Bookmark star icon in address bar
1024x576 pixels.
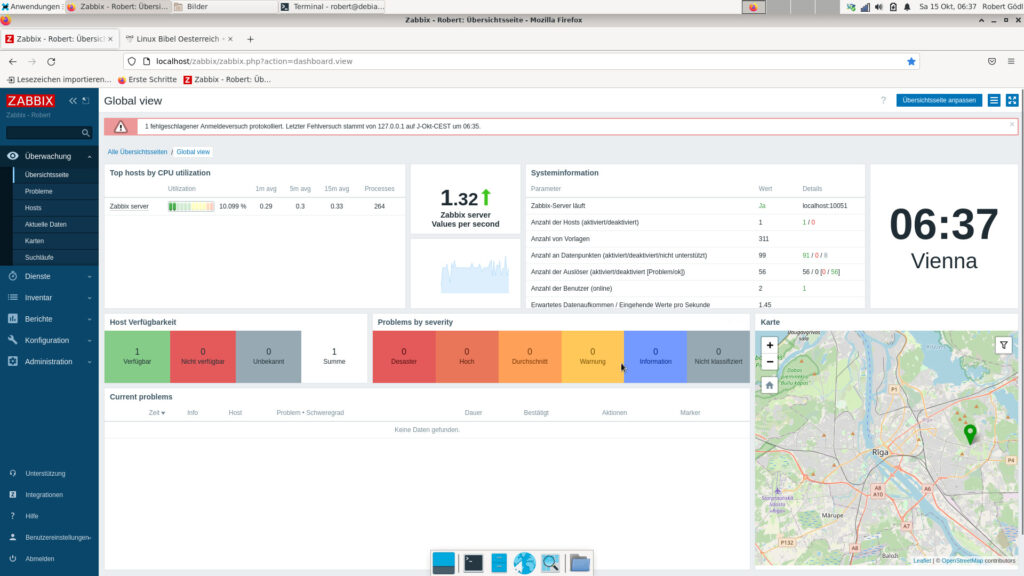click(911, 61)
